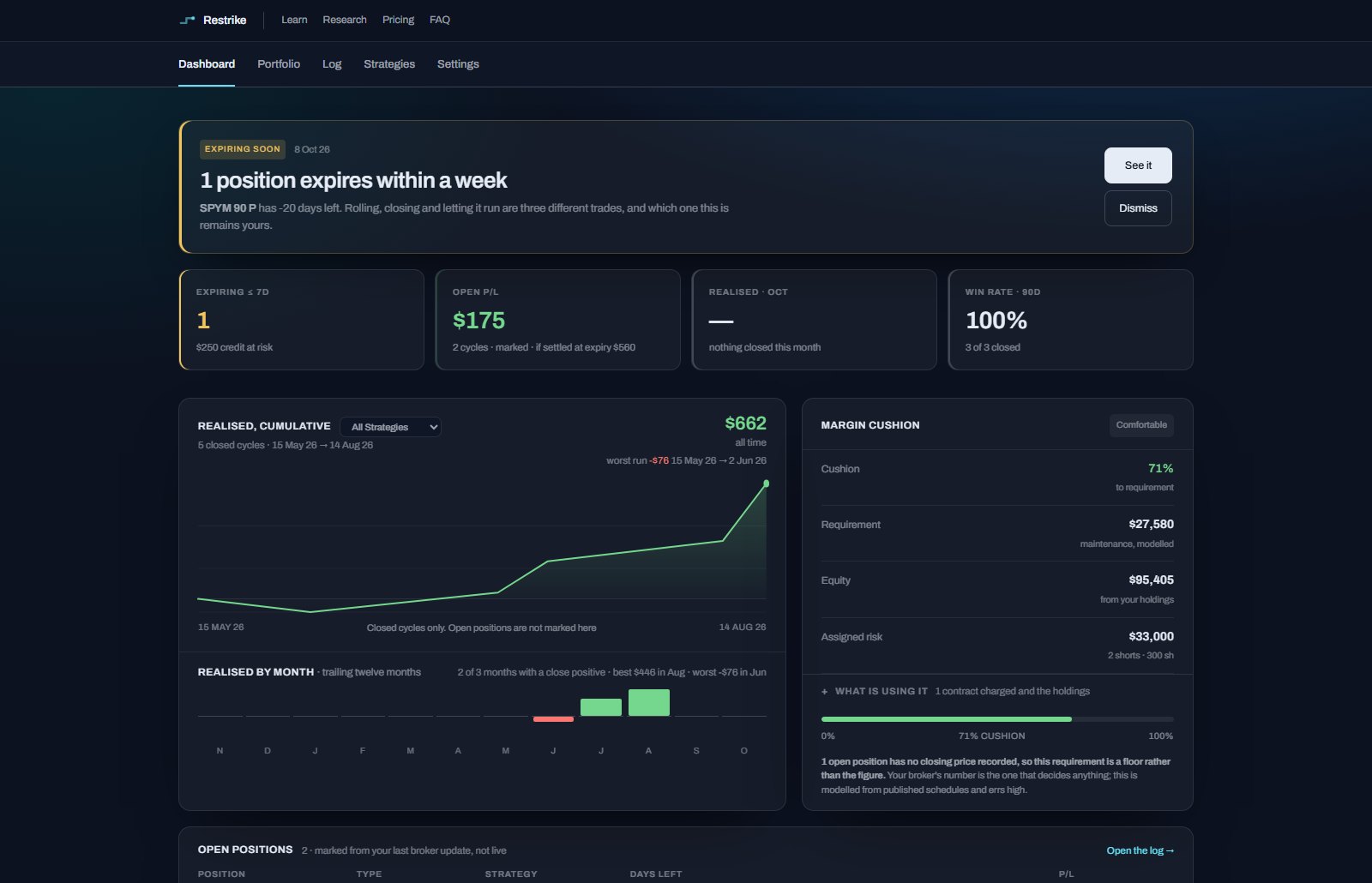
Task: Open the Open P/L $175 card
Action: (x=558, y=320)
